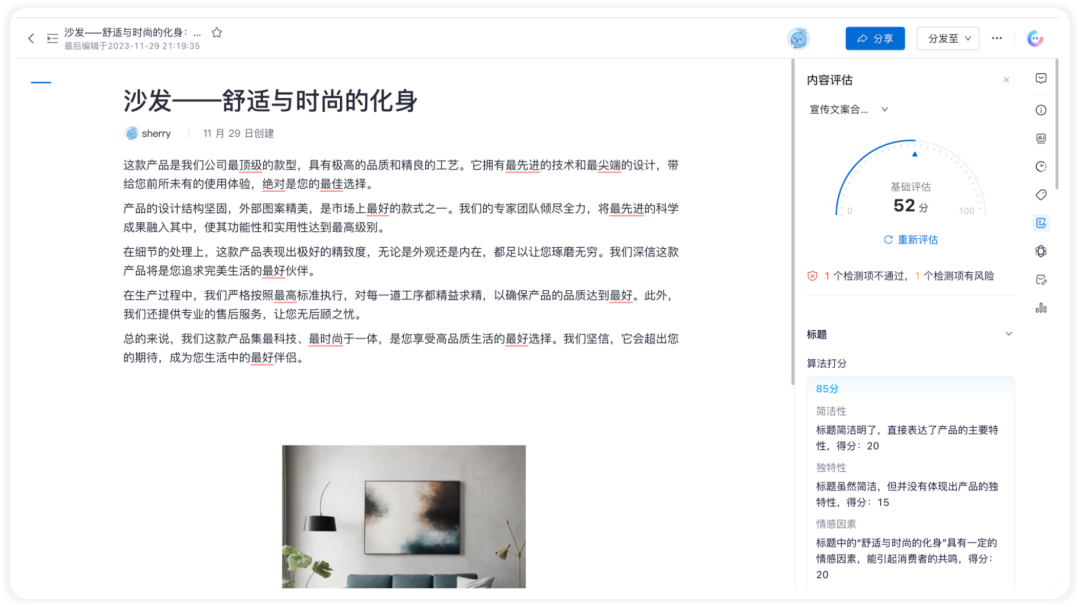Click the document info icon
Screen dimensions: 1080x607
(x=1041, y=110)
